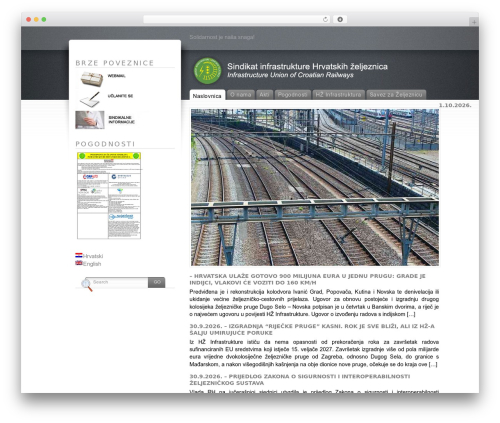
Task: Open article Prijedlog zakona o sigurnosti
Action: point(300,380)
